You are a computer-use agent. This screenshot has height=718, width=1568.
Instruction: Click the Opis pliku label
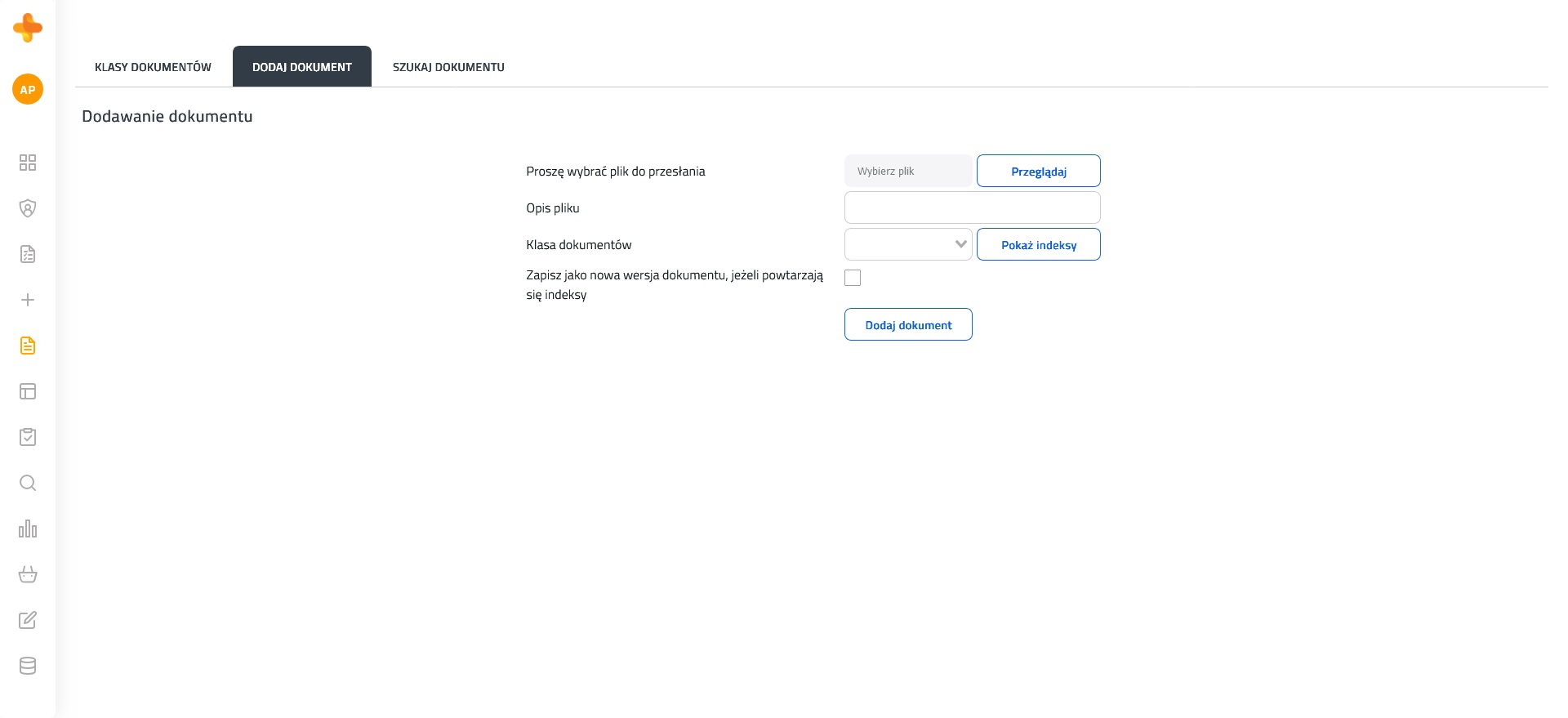click(553, 208)
